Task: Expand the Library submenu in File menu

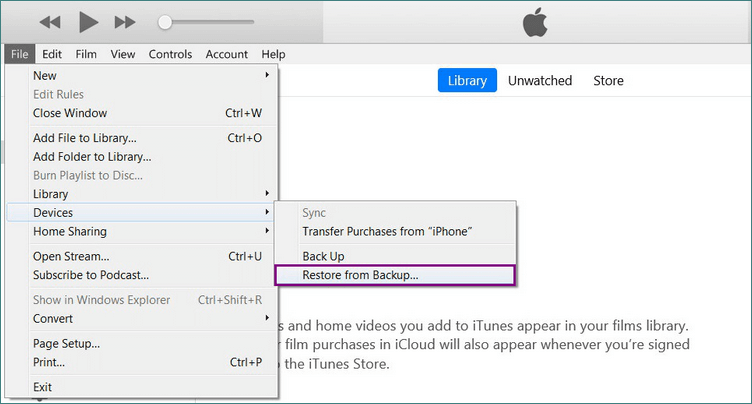Action: (x=141, y=194)
